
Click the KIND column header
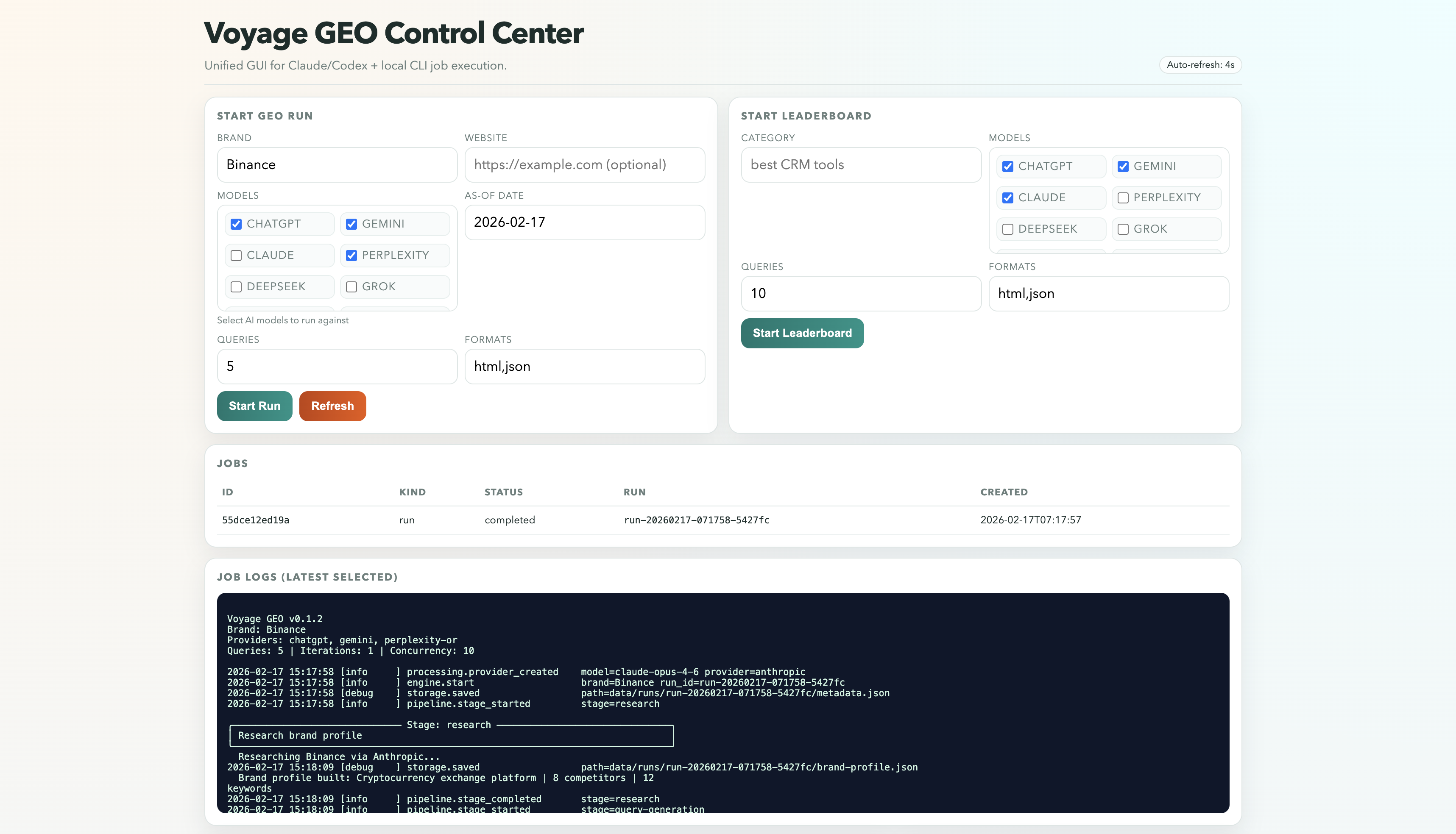tap(412, 492)
